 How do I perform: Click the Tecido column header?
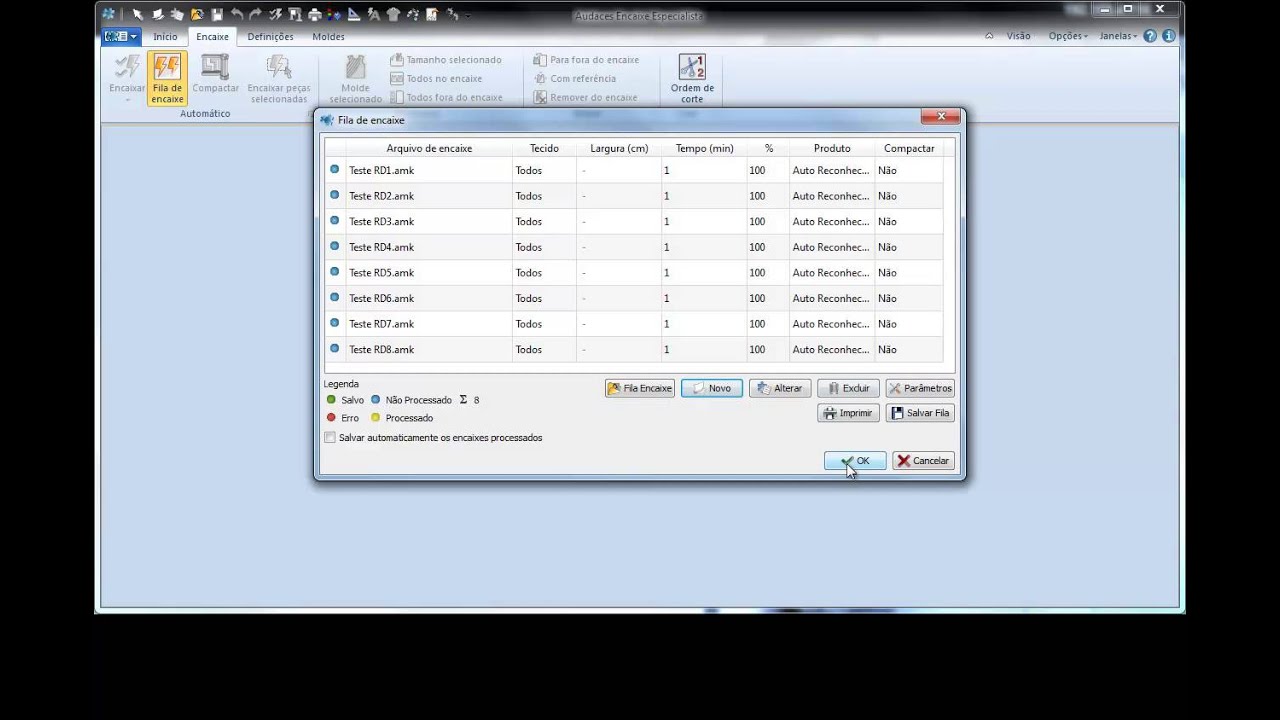point(544,148)
